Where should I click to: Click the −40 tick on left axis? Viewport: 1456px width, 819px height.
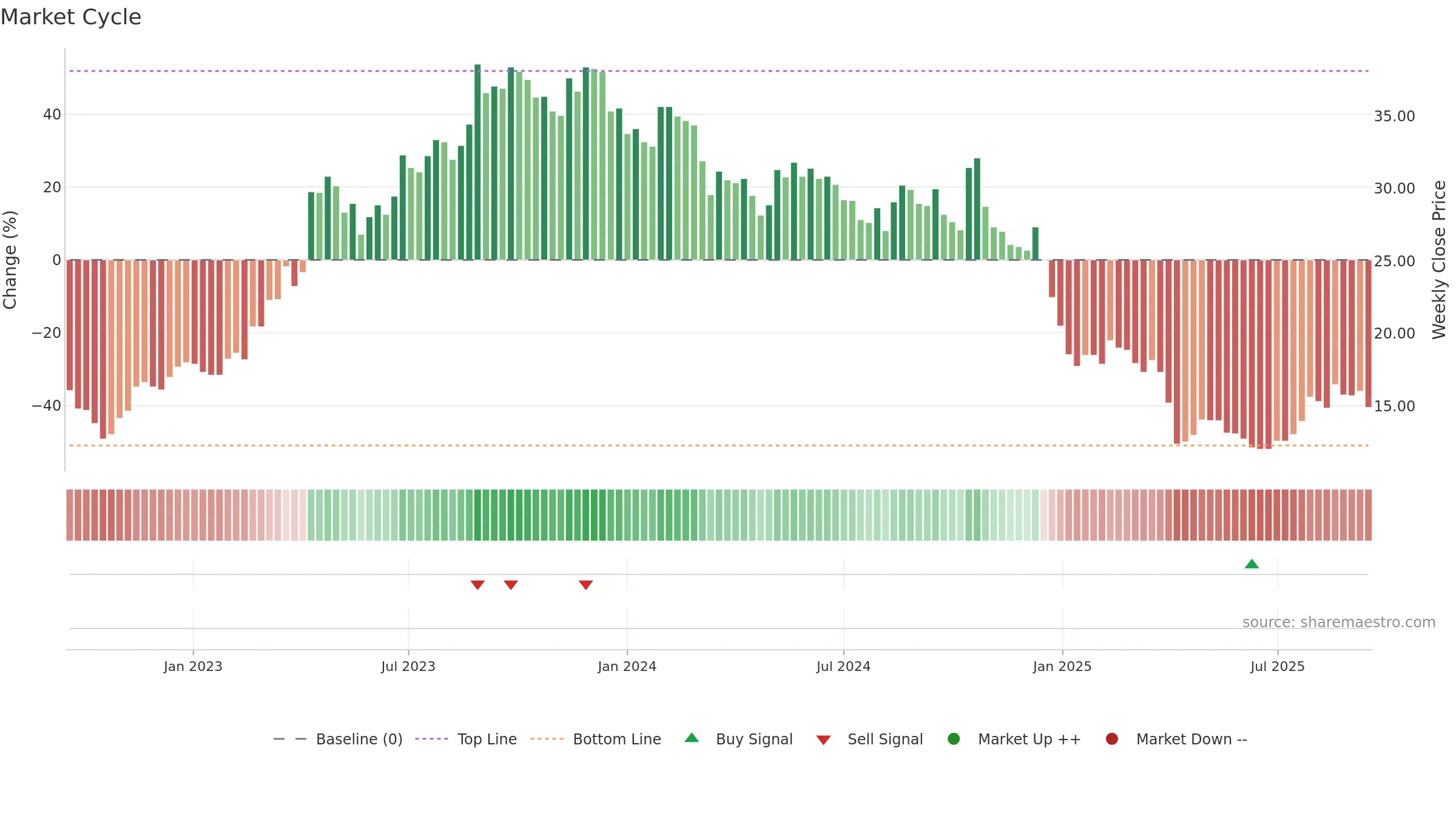[47, 406]
